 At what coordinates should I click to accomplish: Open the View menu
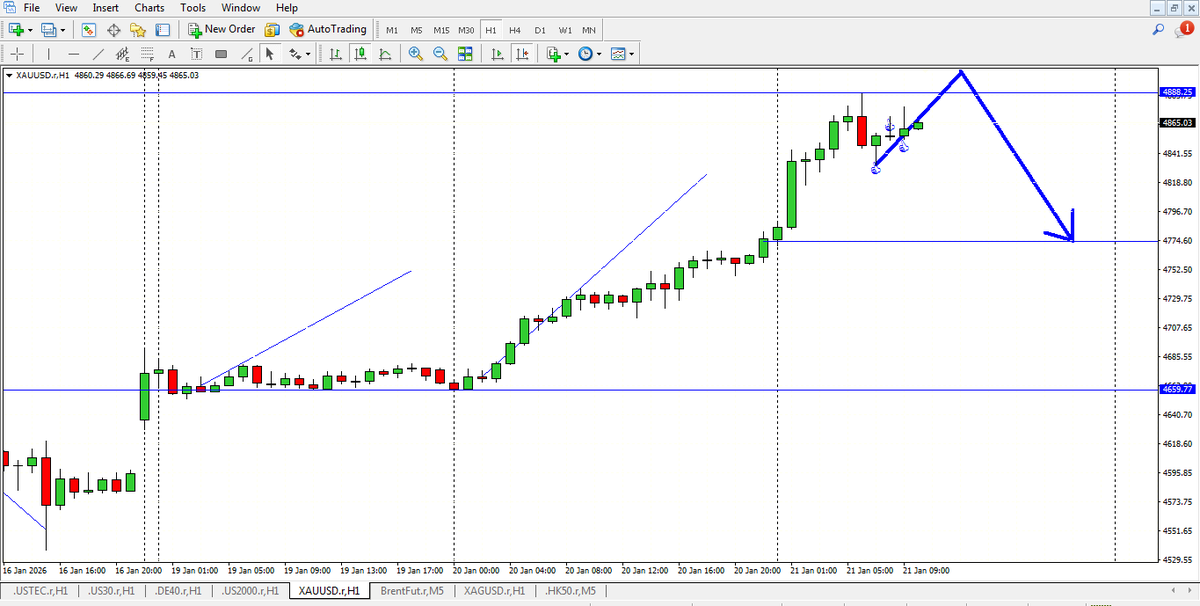point(66,8)
